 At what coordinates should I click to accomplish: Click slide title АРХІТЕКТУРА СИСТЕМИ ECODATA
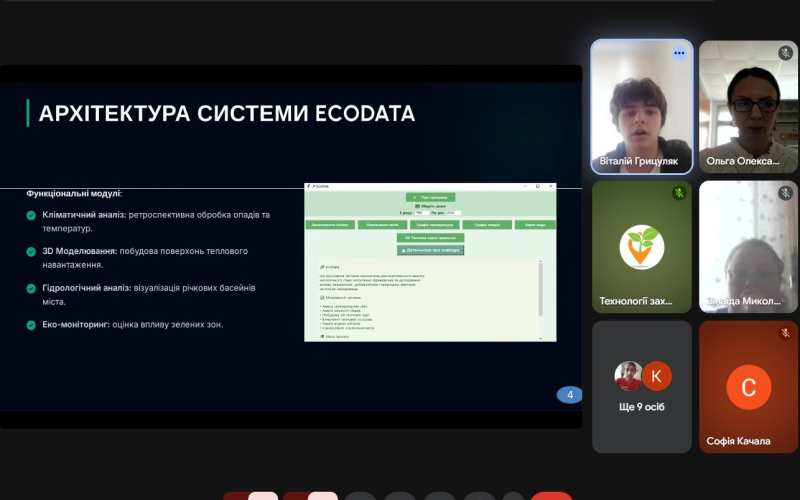(227, 113)
